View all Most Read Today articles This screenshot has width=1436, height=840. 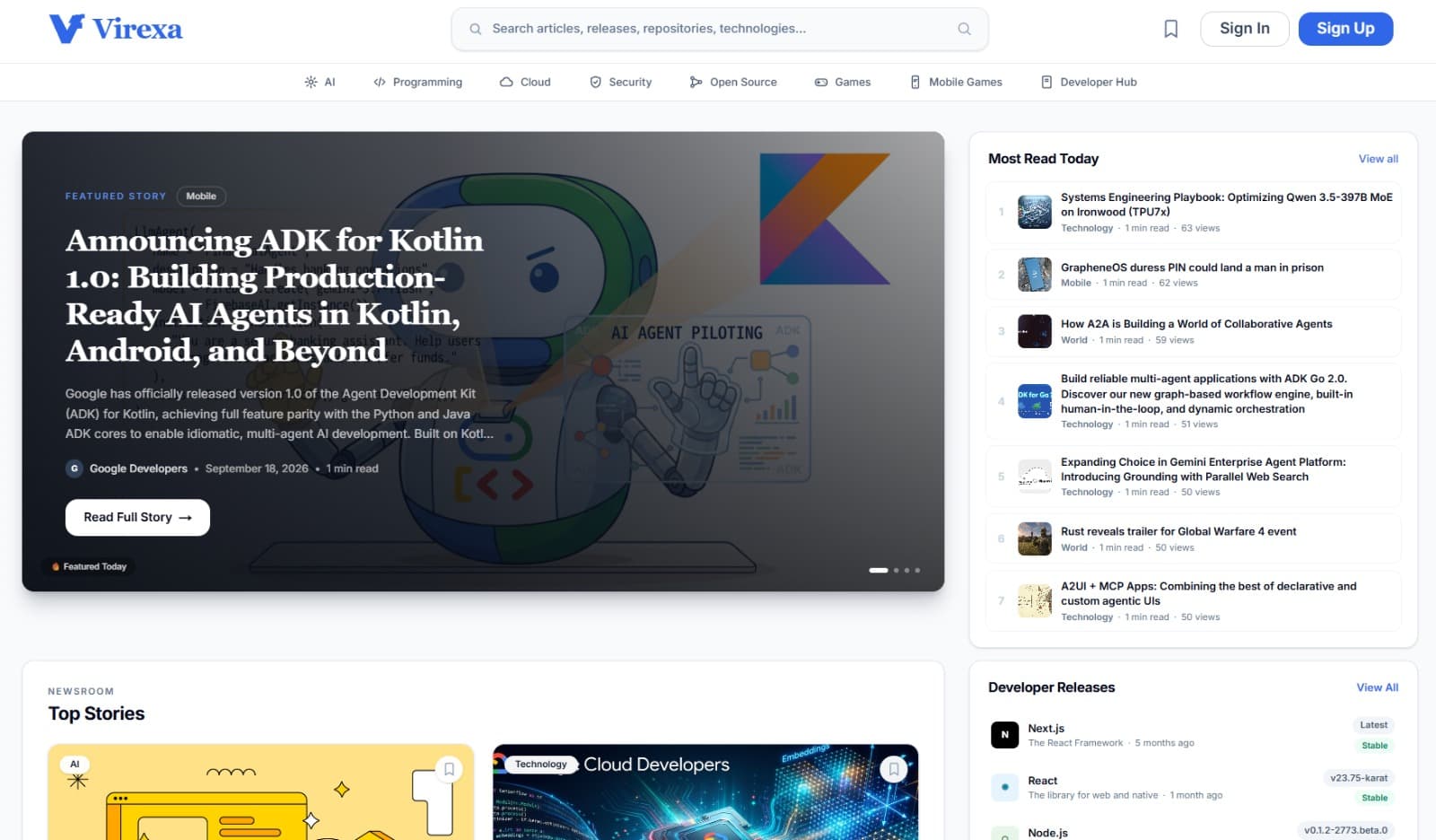tap(1378, 159)
